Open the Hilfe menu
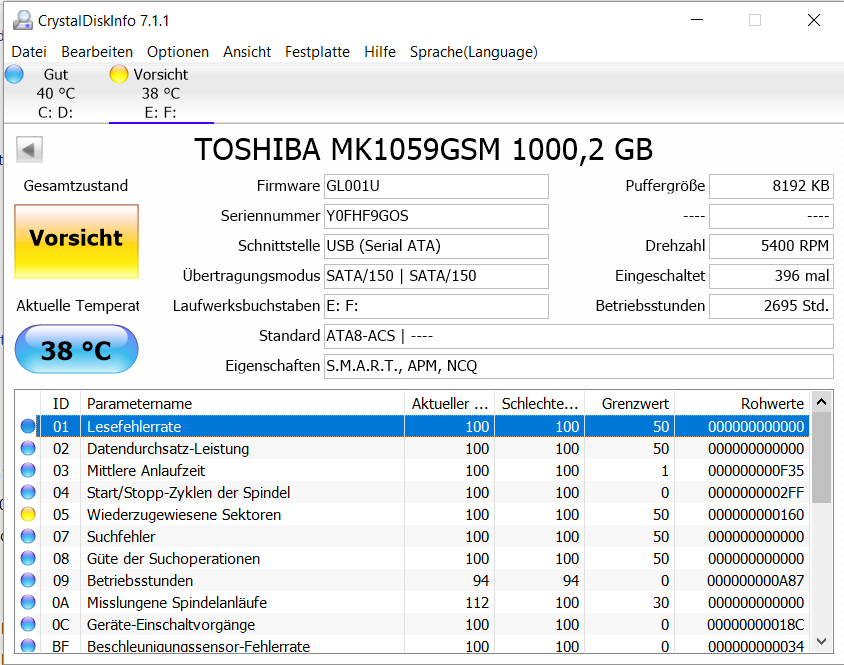Viewport: 844px width, 665px height. (x=379, y=52)
